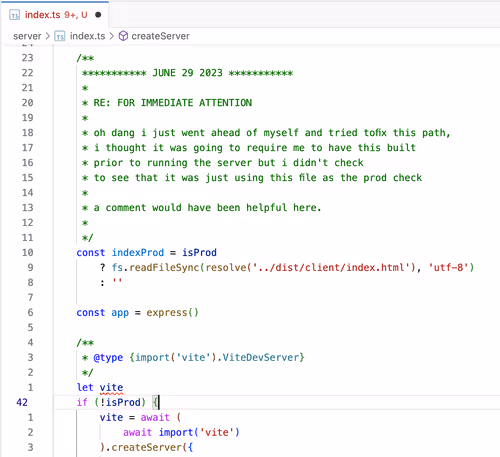Screen dimensions: 500x457
Task: Open the server folder breadcrumb
Action: point(27,36)
